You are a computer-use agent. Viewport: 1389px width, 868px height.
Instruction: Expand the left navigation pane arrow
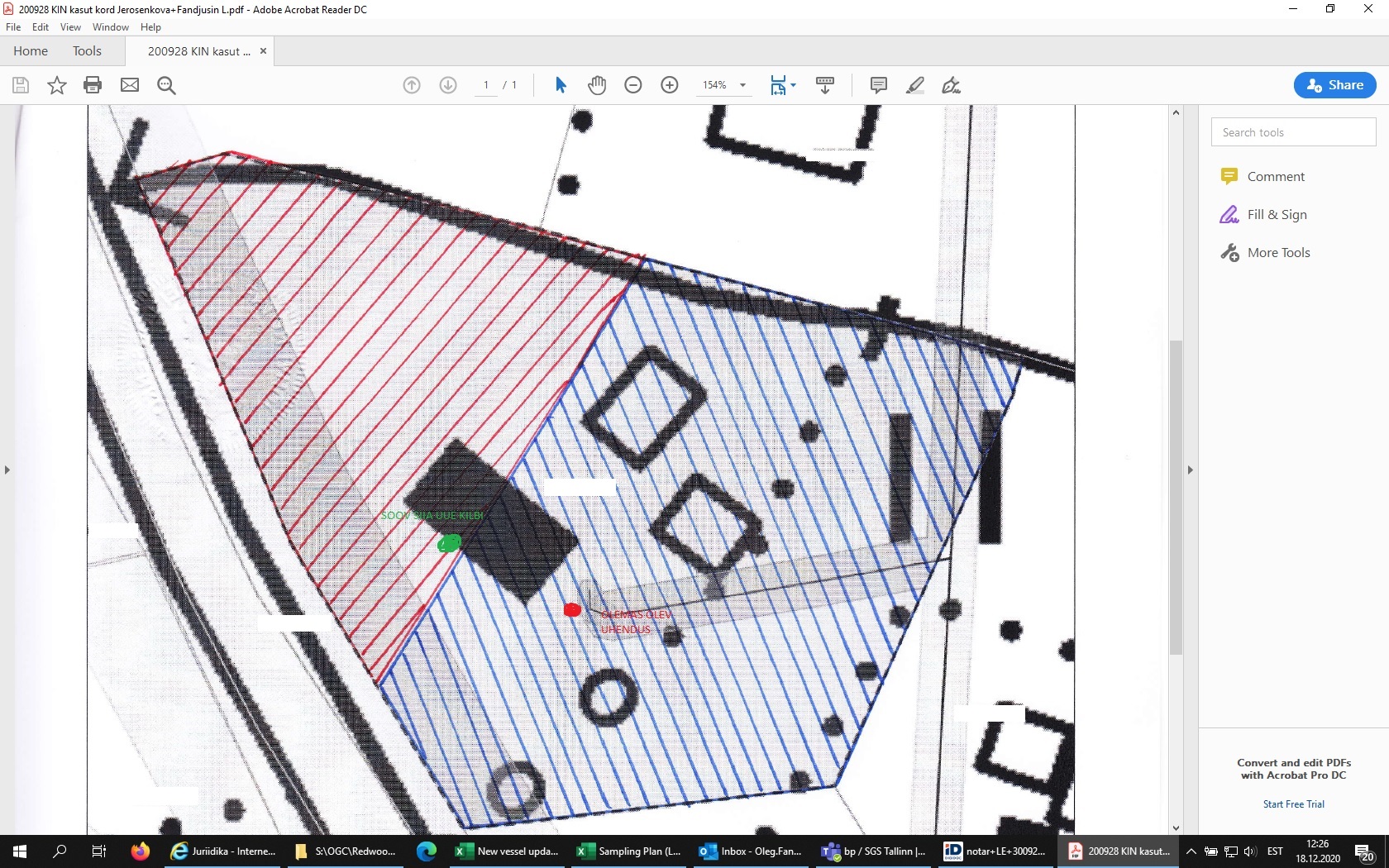click(7, 470)
